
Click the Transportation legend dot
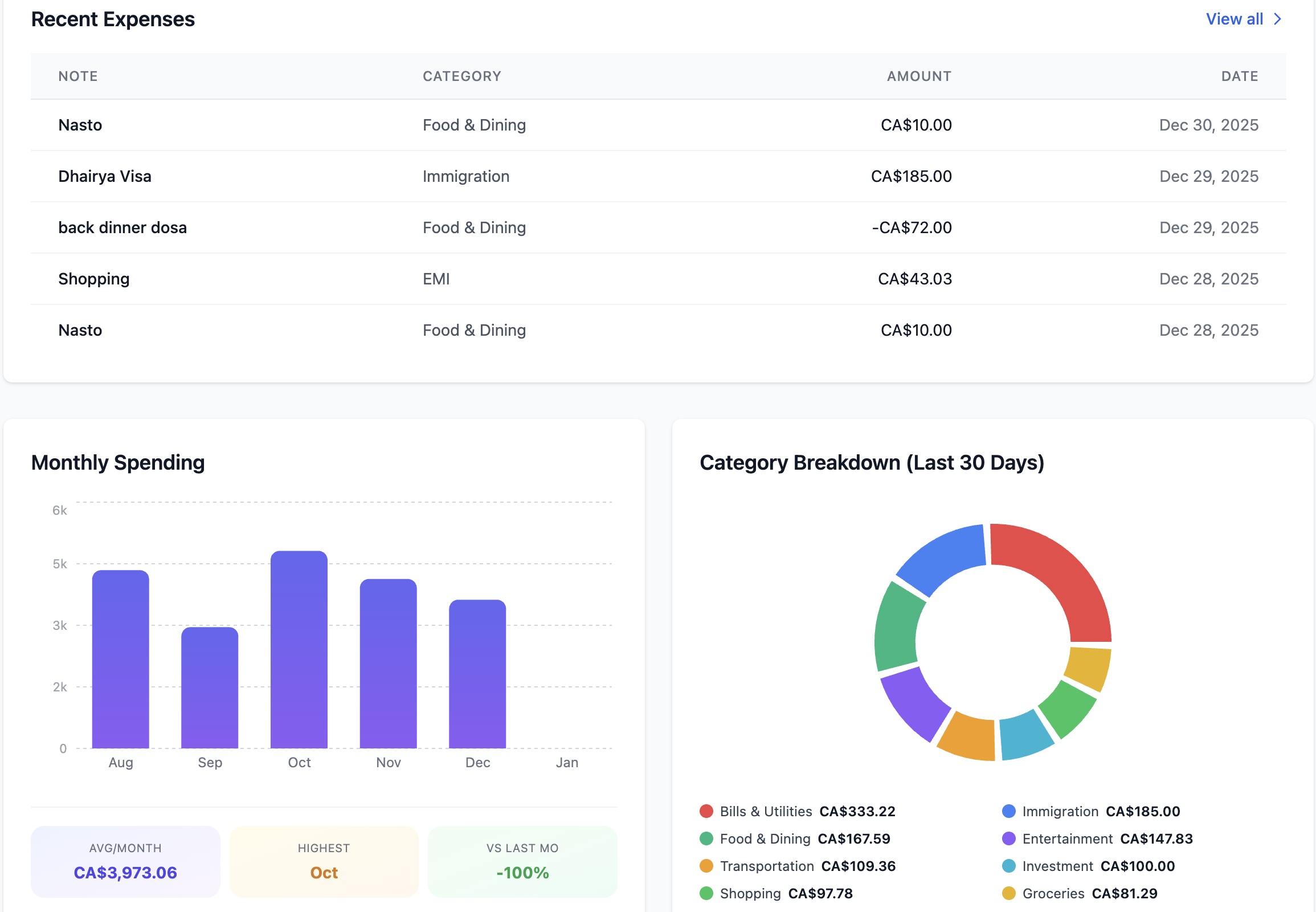tap(708, 866)
